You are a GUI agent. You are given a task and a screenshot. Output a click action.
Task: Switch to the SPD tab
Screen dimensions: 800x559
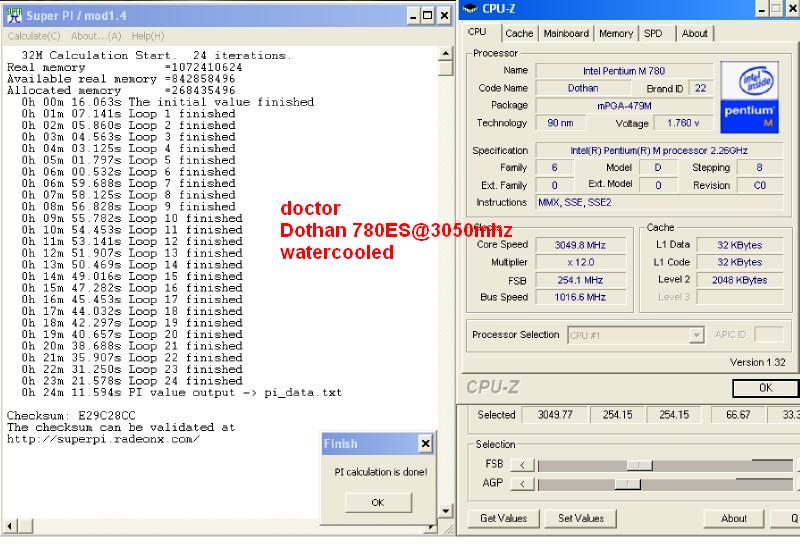pos(653,34)
